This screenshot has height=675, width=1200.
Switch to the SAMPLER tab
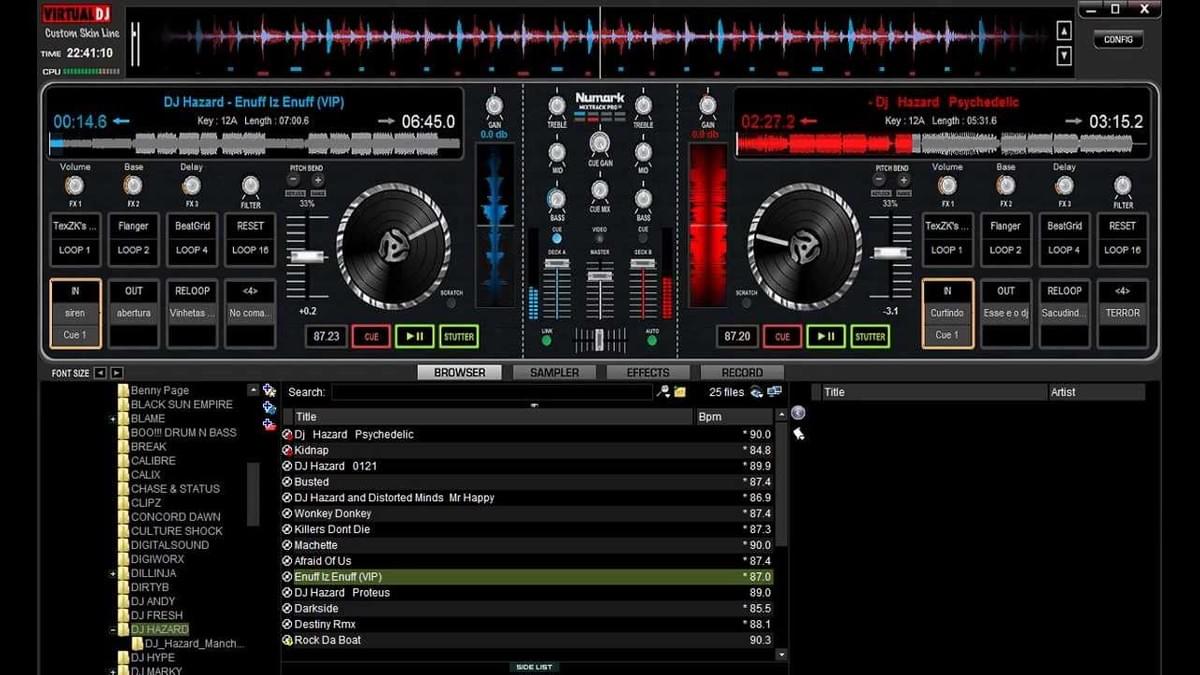[x=554, y=372]
